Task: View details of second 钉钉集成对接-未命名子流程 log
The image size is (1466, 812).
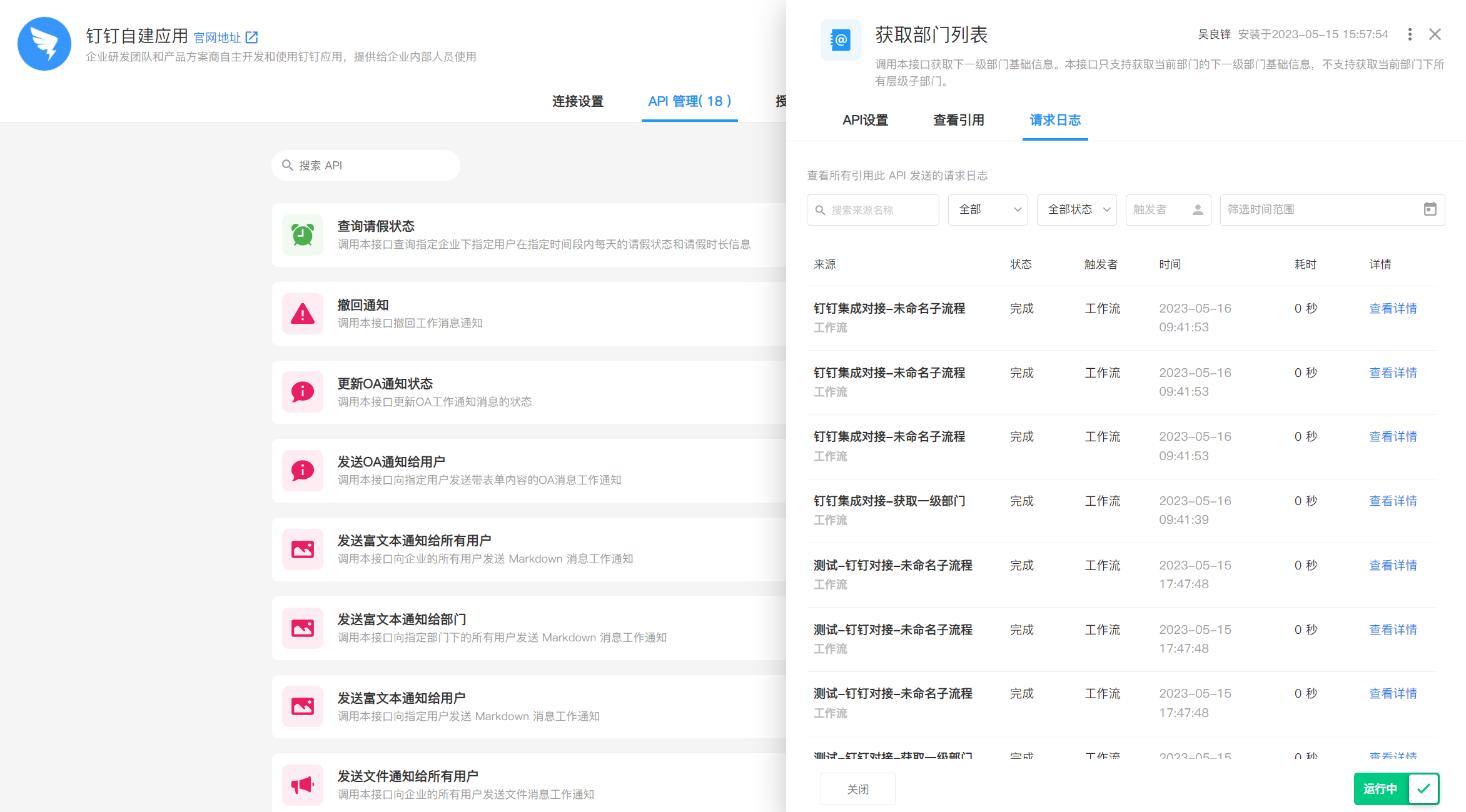Action: click(x=1393, y=373)
